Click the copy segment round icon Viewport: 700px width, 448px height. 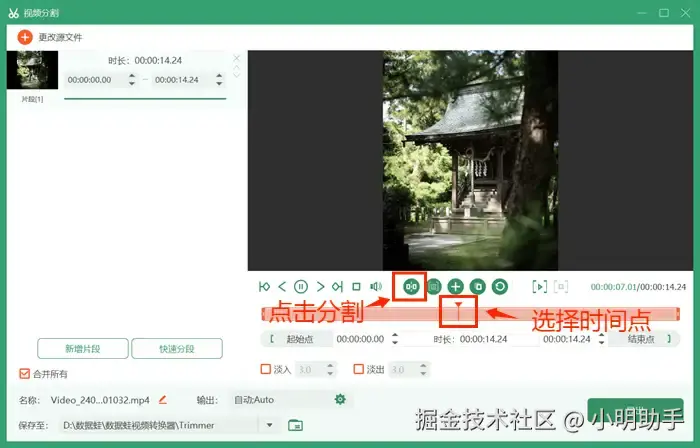tap(478, 286)
